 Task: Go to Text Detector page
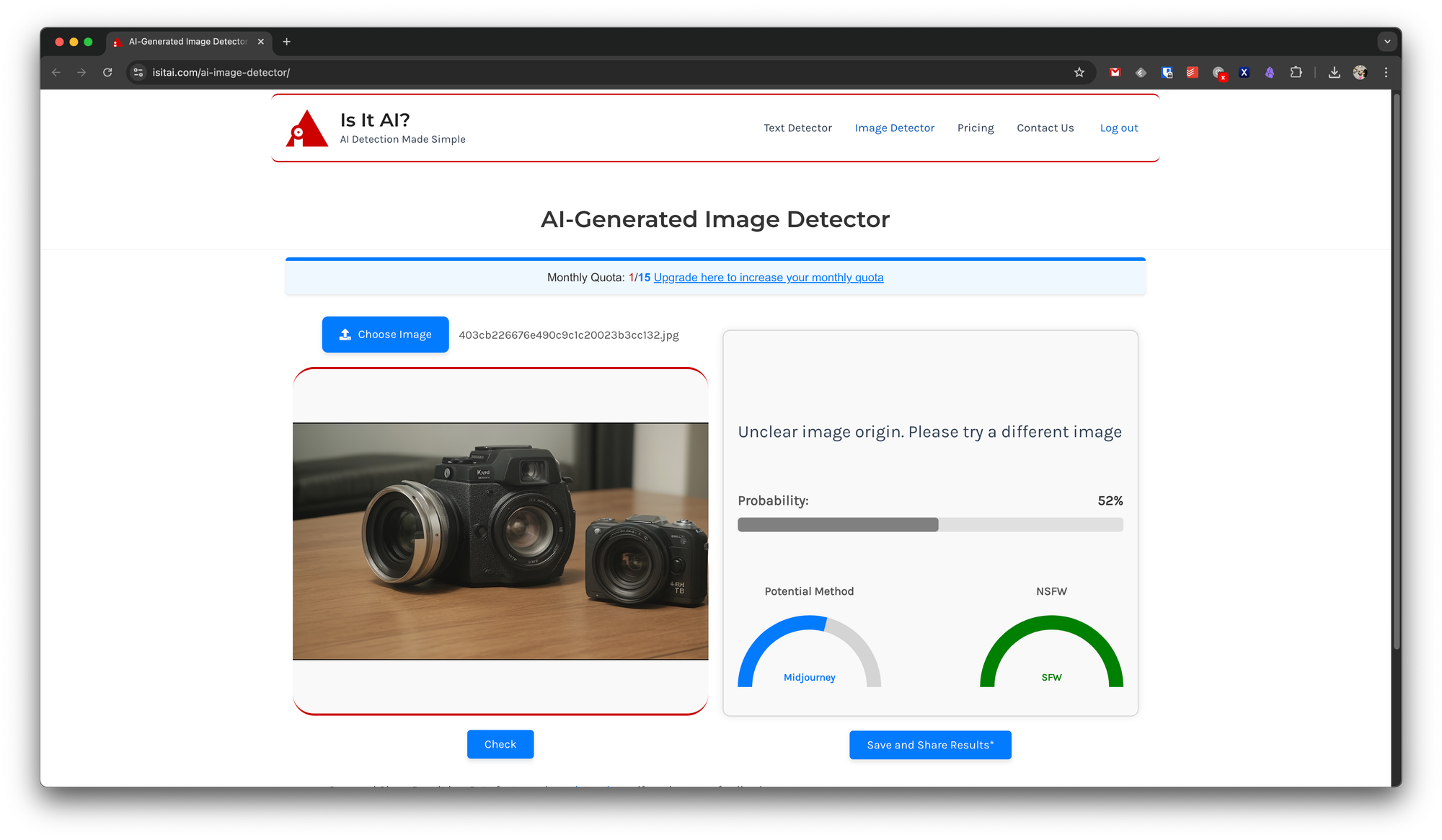click(x=797, y=128)
